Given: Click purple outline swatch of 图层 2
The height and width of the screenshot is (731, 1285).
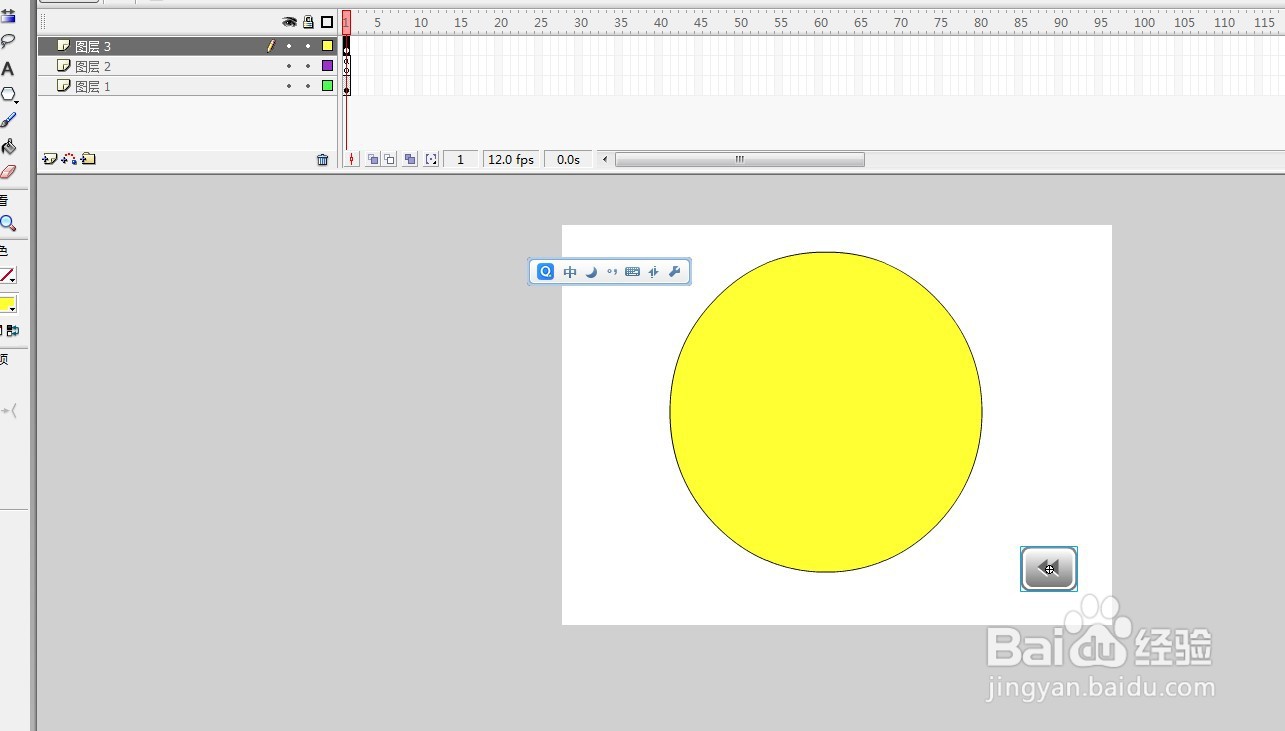Looking at the screenshot, I should pos(327,66).
